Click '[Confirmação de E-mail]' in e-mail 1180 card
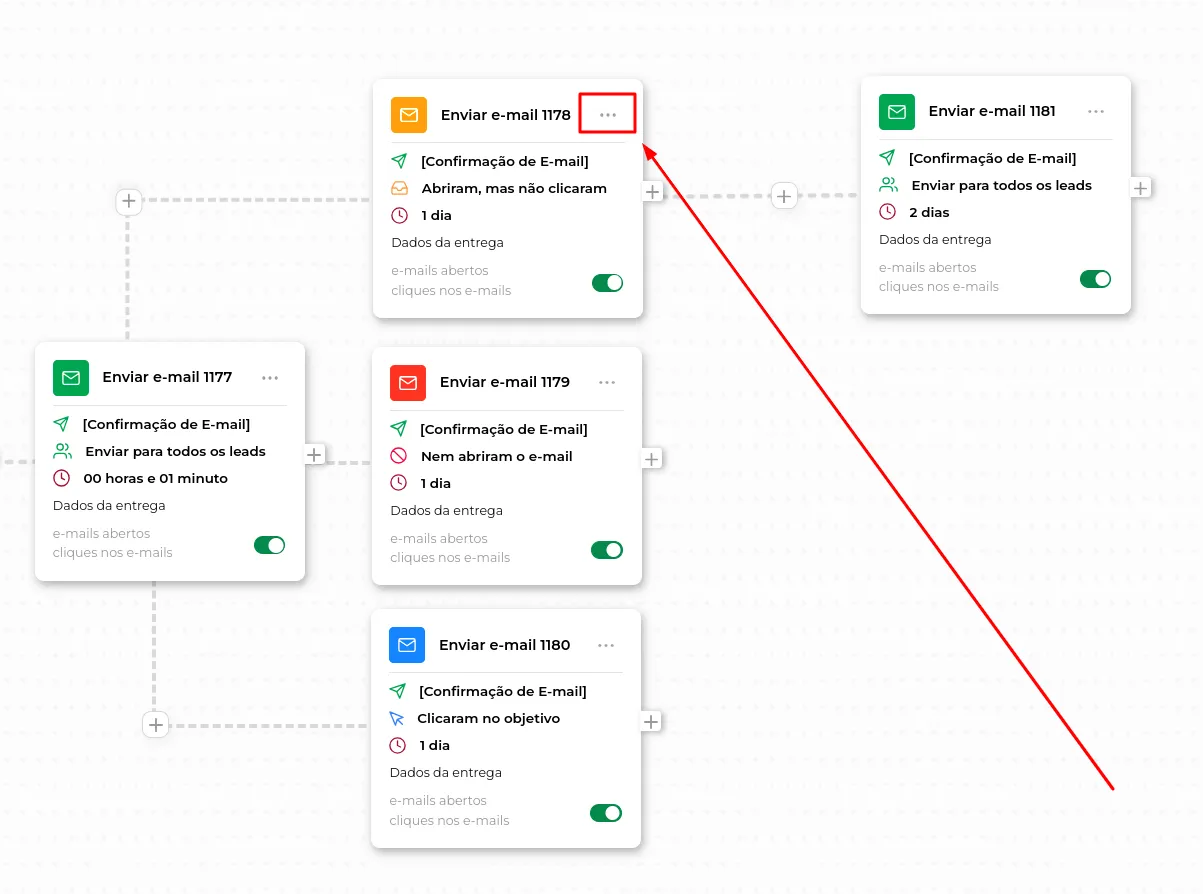The image size is (1203, 894). (x=503, y=691)
